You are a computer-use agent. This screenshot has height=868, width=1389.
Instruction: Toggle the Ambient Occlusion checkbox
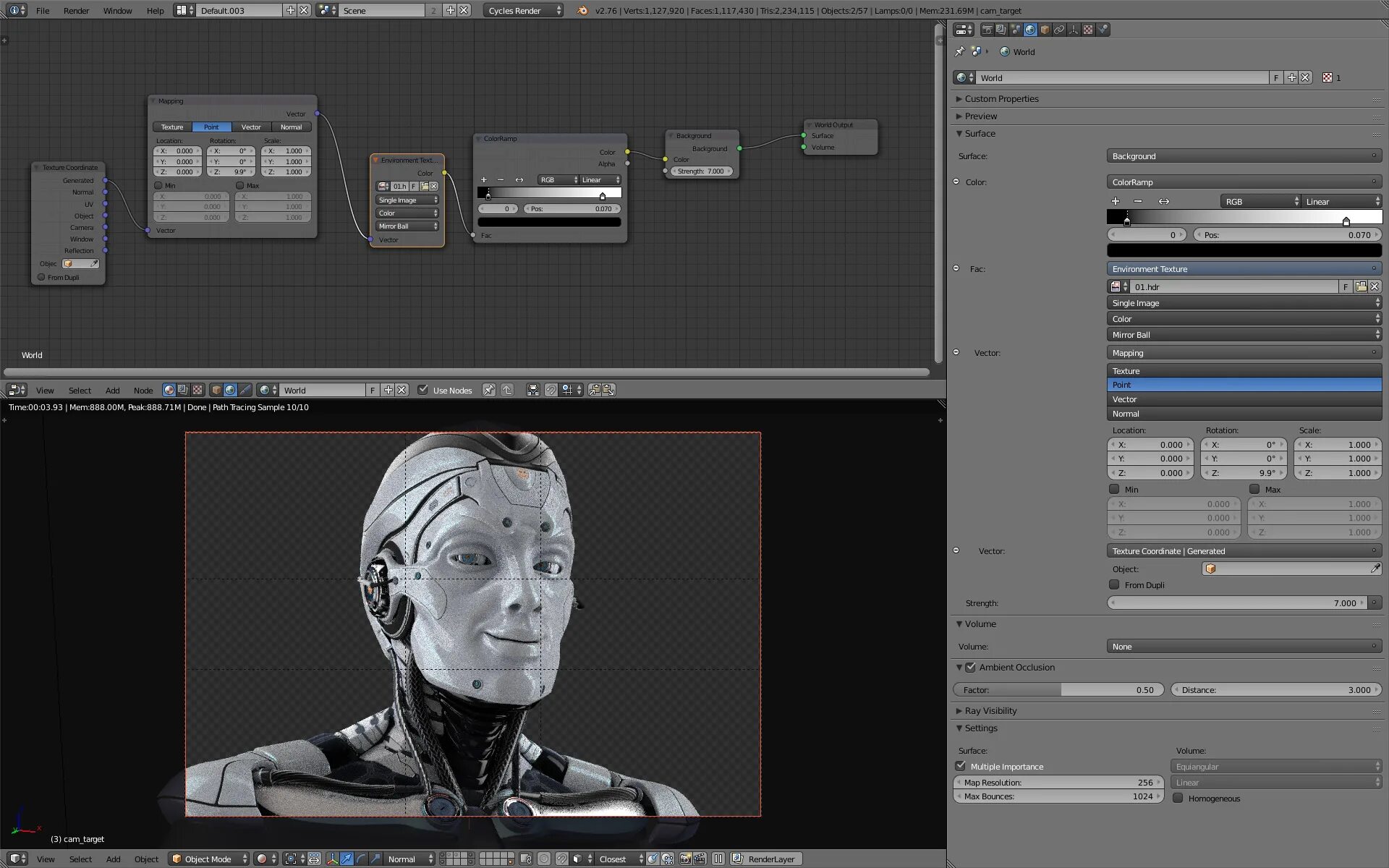tap(971, 667)
